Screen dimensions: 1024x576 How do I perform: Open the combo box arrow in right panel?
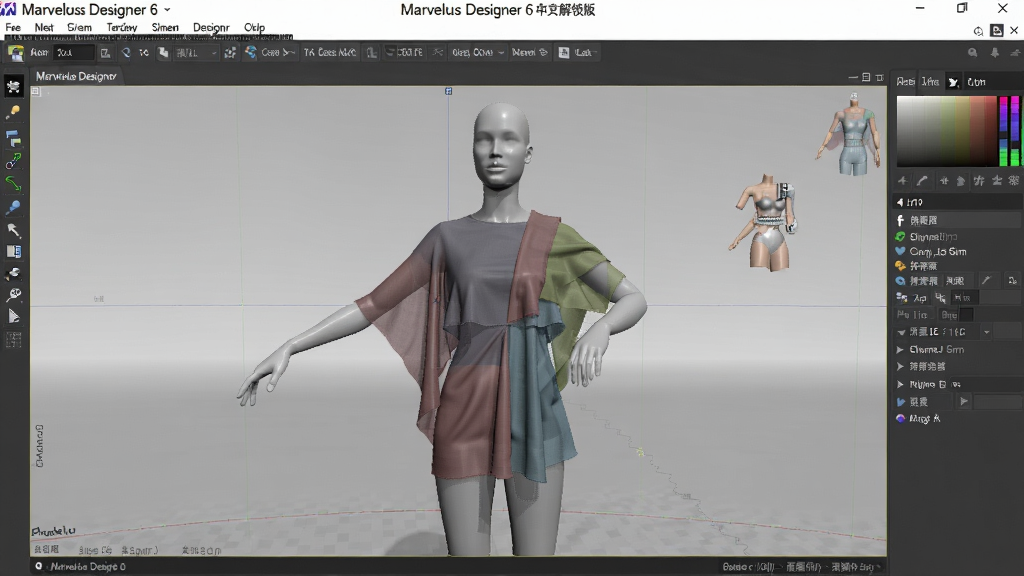(986, 332)
